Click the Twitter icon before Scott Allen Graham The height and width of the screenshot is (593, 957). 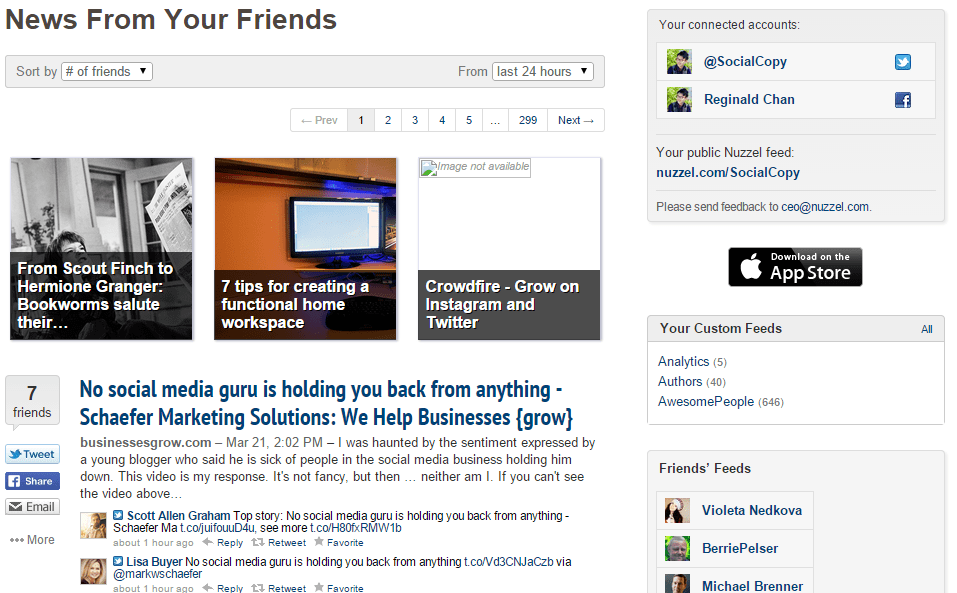118,516
